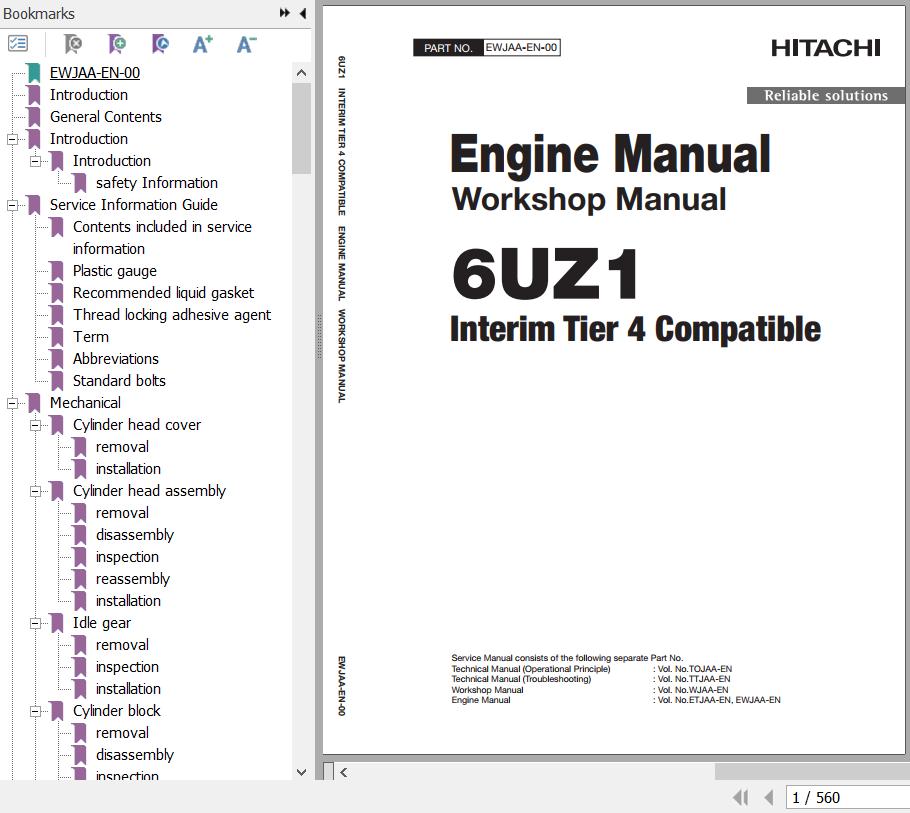910x813 pixels.
Task: Click bookmarks panel scroll down arrow
Action: pos(301,772)
